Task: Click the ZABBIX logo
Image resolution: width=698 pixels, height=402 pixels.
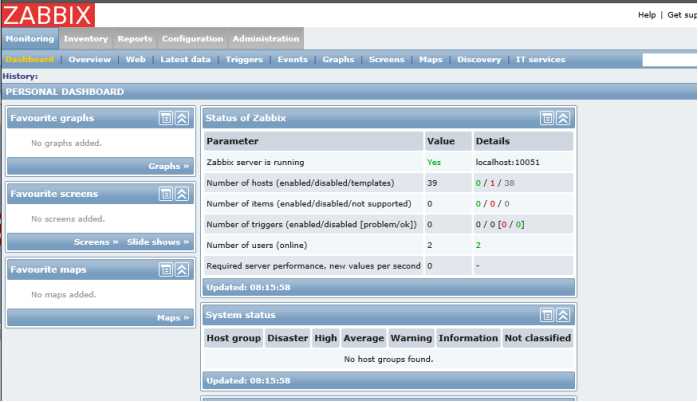Action: pyautogui.click(x=48, y=15)
